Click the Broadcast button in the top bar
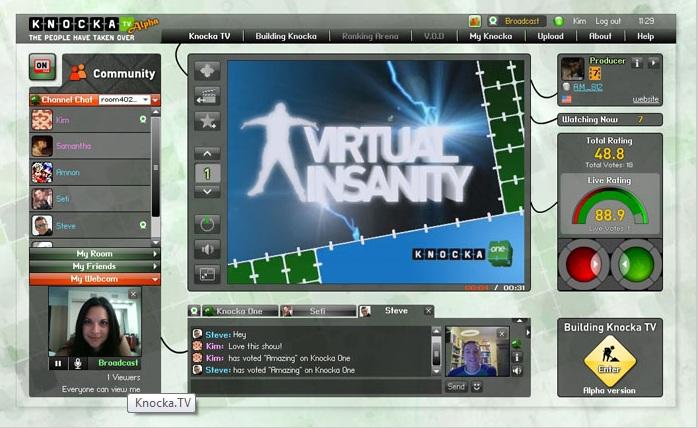 516,21
